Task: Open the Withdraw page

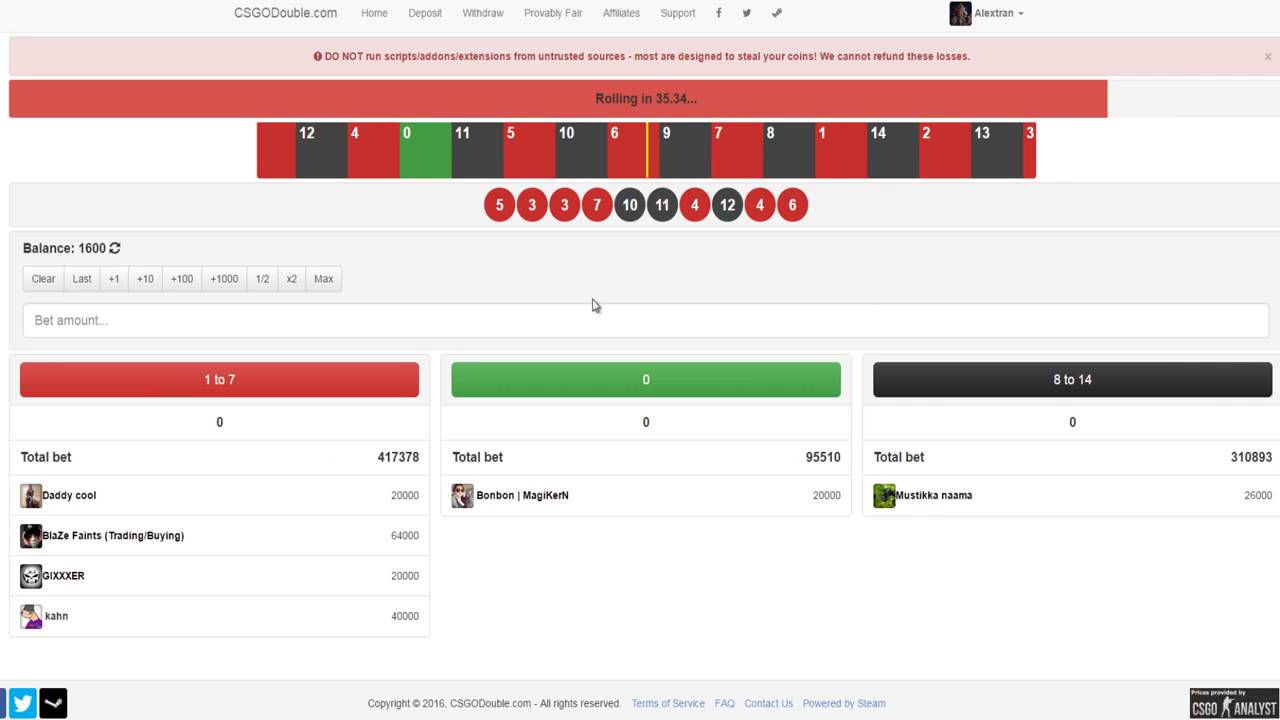Action: [x=483, y=13]
